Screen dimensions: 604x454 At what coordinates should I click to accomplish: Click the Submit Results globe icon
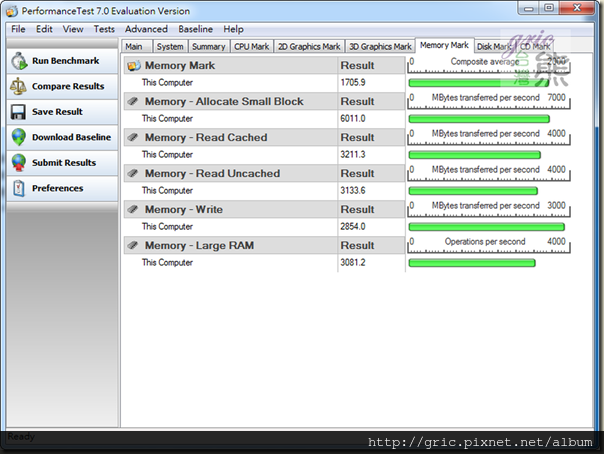[x=18, y=163]
